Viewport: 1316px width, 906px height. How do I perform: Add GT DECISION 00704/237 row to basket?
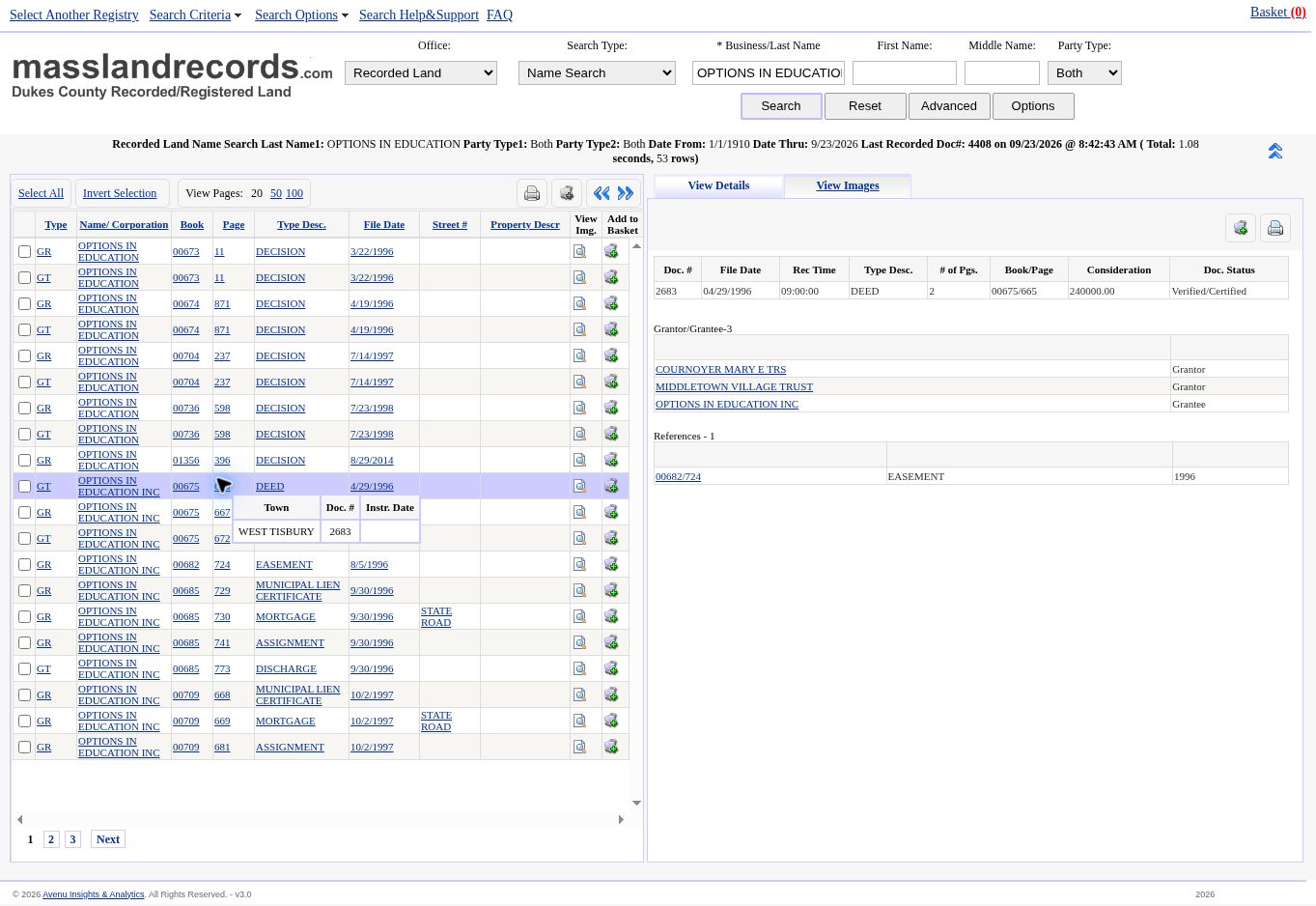(611, 382)
